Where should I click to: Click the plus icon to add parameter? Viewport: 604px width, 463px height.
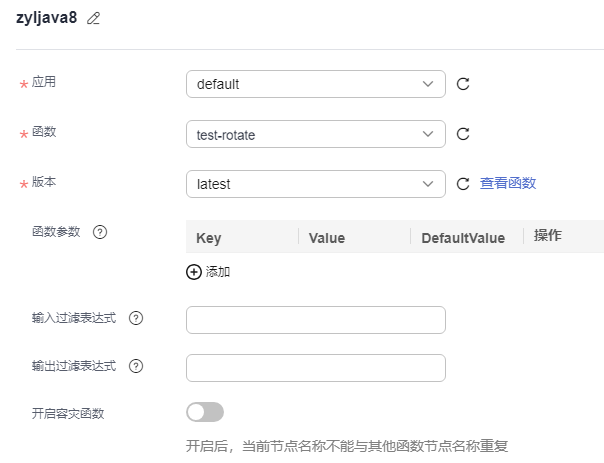click(x=194, y=272)
